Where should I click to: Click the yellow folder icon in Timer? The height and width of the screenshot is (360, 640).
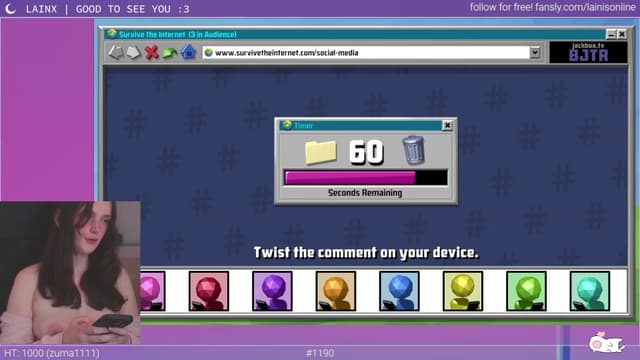click(x=321, y=152)
